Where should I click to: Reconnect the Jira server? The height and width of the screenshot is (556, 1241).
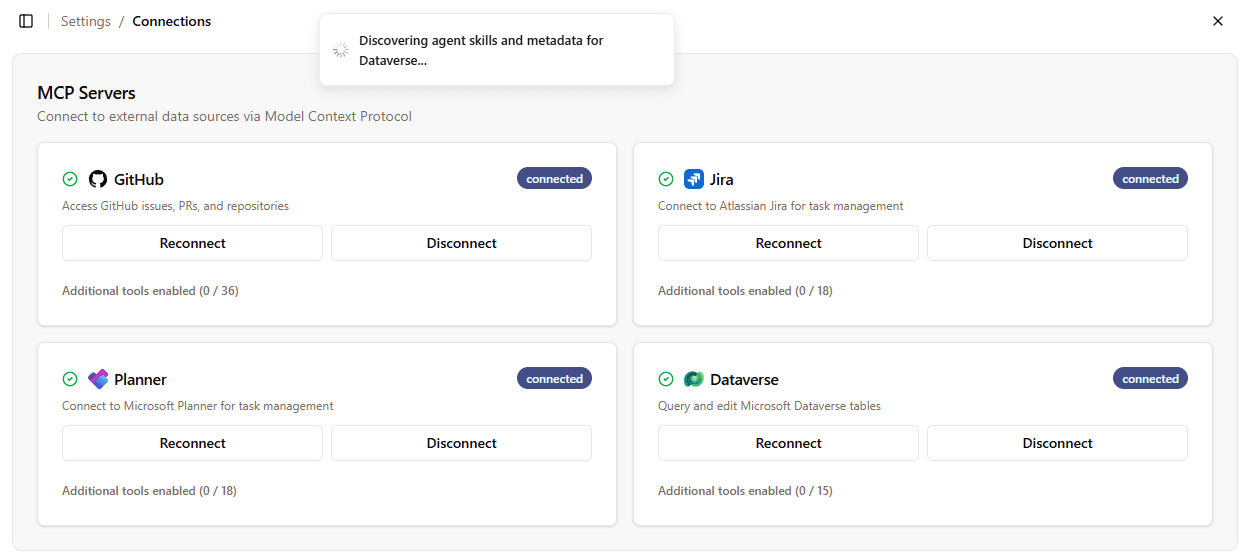(x=788, y=243)
